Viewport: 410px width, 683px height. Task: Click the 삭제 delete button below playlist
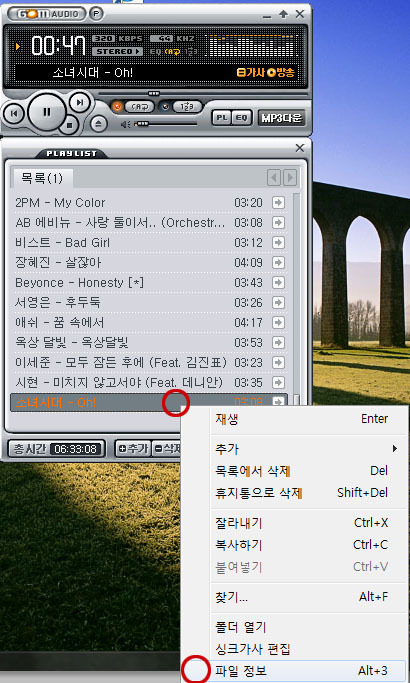point(166,448)
